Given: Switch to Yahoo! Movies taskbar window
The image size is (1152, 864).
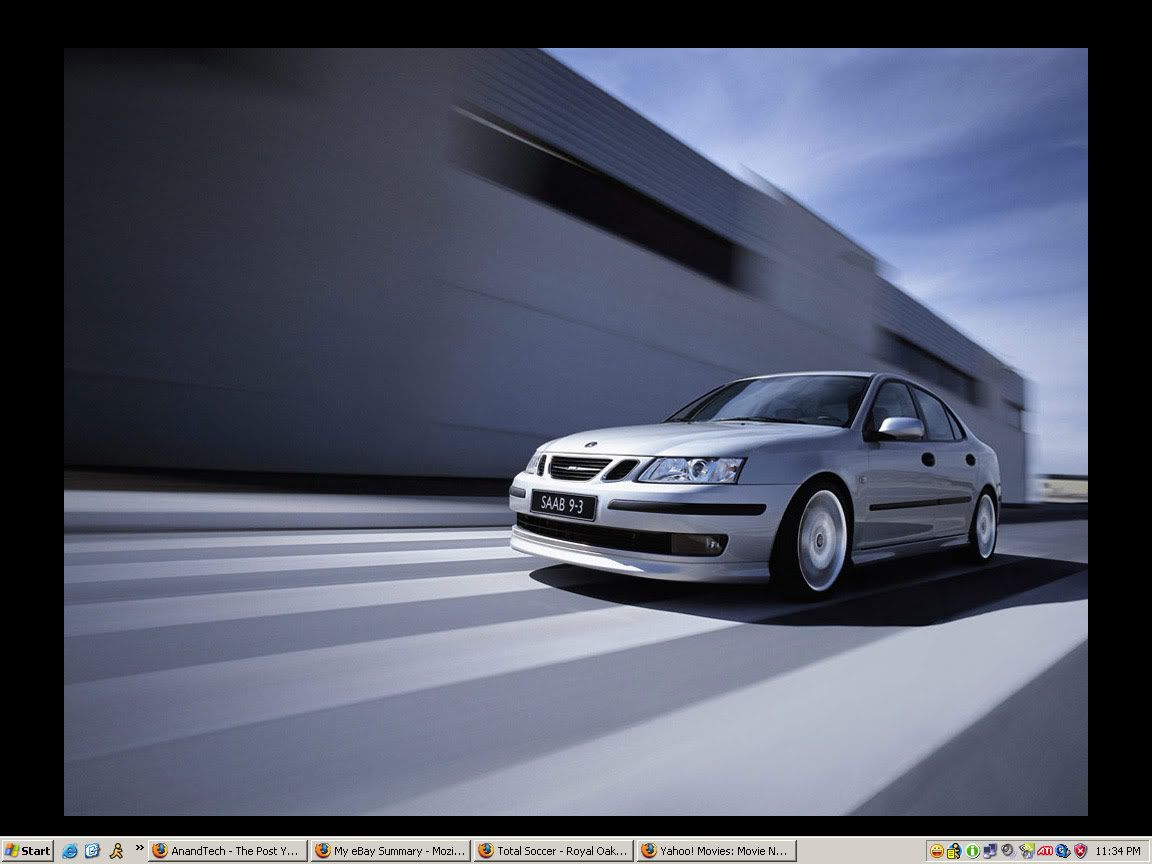Looking at the screenshot, I should 717,851.
